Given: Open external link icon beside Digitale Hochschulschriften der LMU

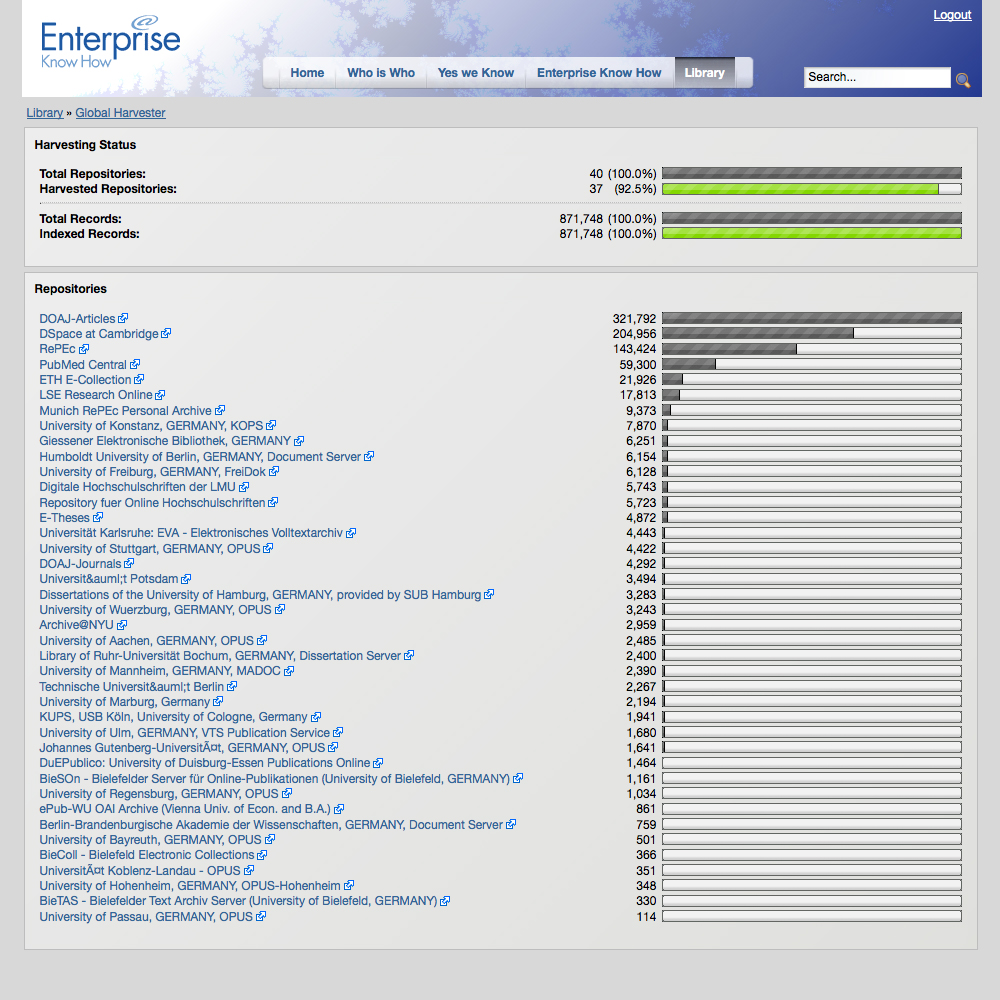Looking at the screenshot, I should 244,487.
